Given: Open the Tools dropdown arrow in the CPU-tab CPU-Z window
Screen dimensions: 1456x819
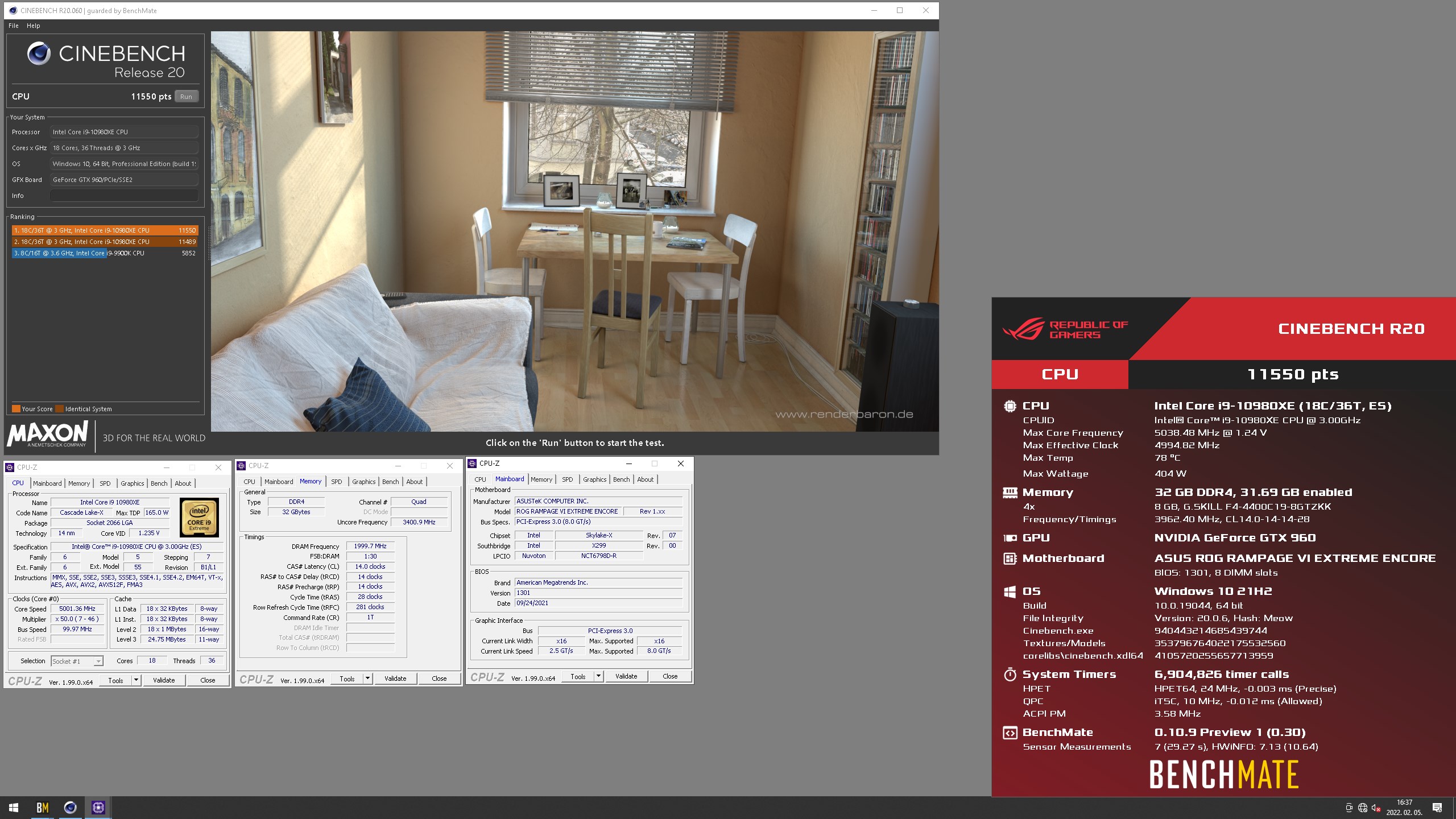Looking at the screenshot, I should click(136, 680).
